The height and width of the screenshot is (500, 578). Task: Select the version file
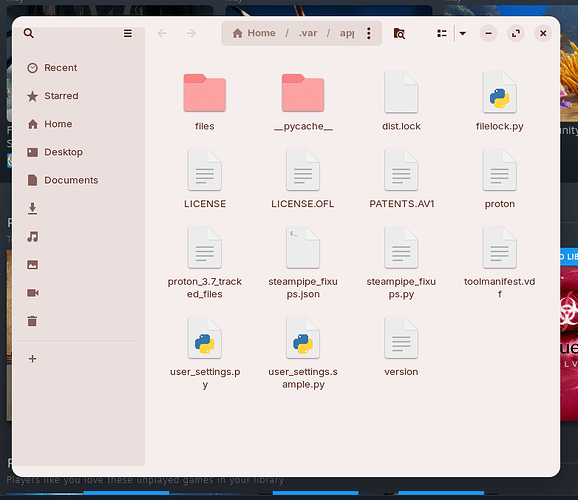pyautogui.click(x=401, y=347)
